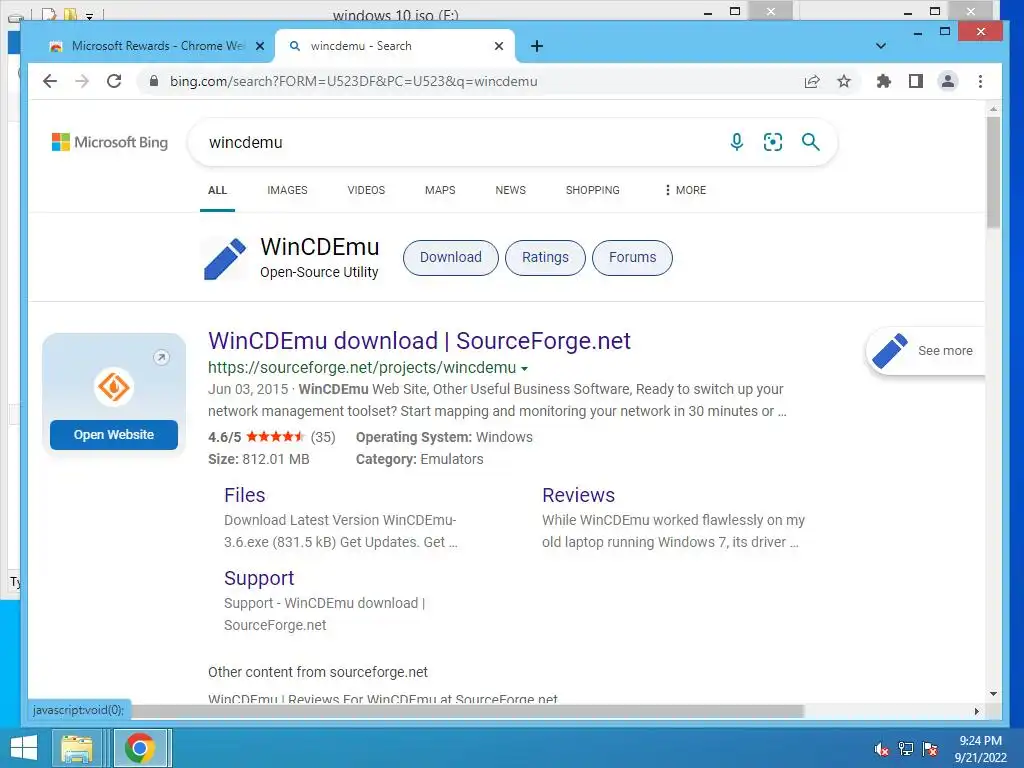
Task: Switch to VIDEOS results
Action: point(366,190)
